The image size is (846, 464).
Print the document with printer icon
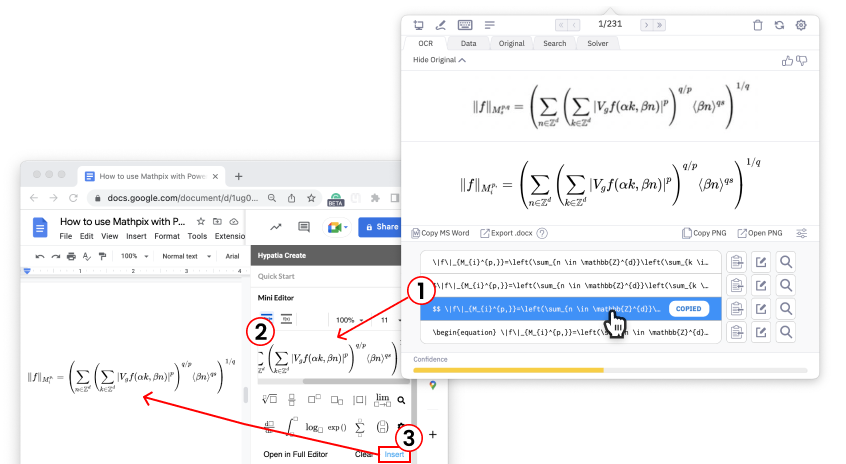(x=71, y=256)
